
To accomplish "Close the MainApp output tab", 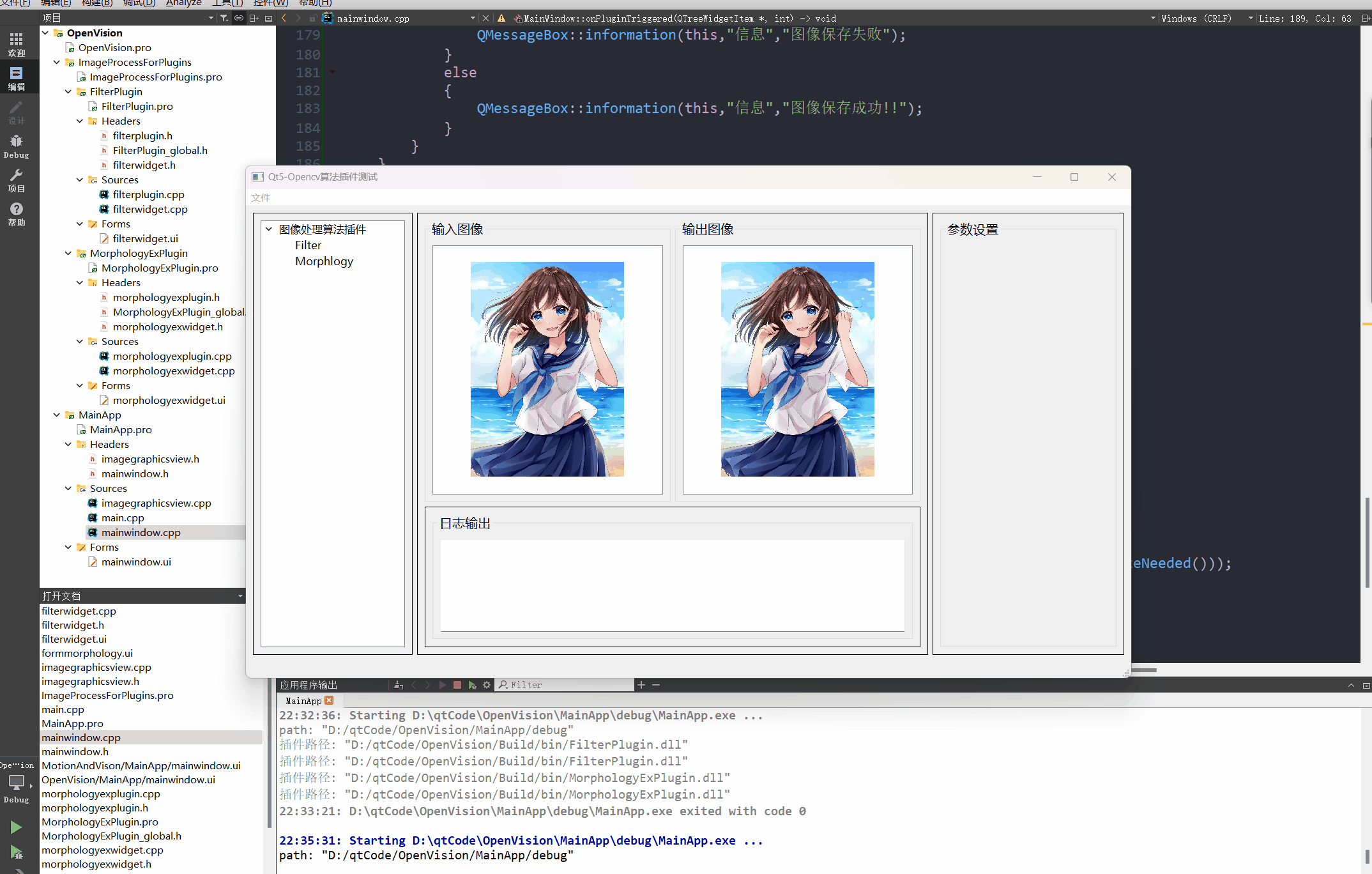I will coord(330,701).
